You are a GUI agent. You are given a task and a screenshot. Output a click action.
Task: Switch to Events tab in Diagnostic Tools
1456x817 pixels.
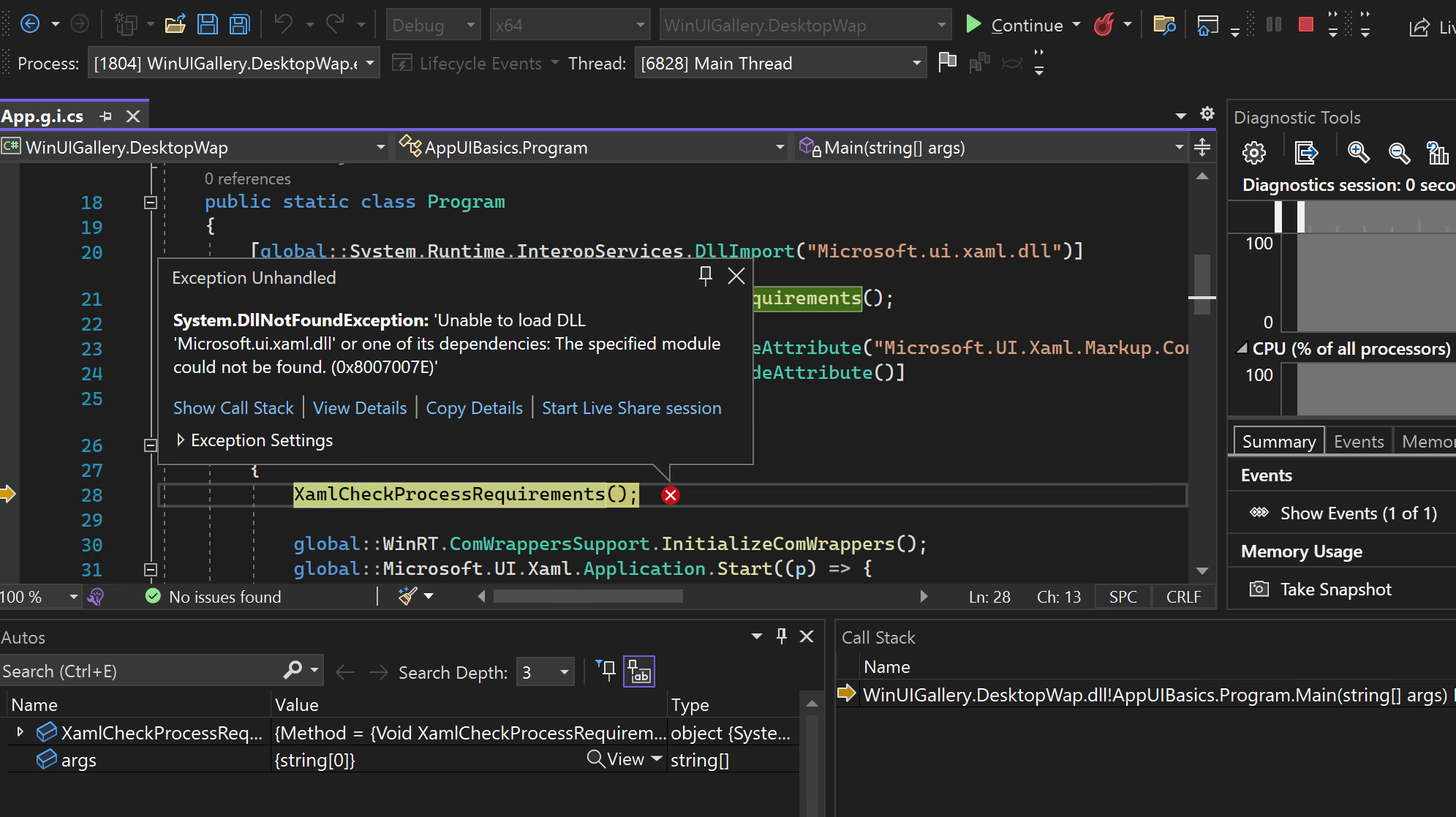pyautogui.click(x=1358, y=441)
